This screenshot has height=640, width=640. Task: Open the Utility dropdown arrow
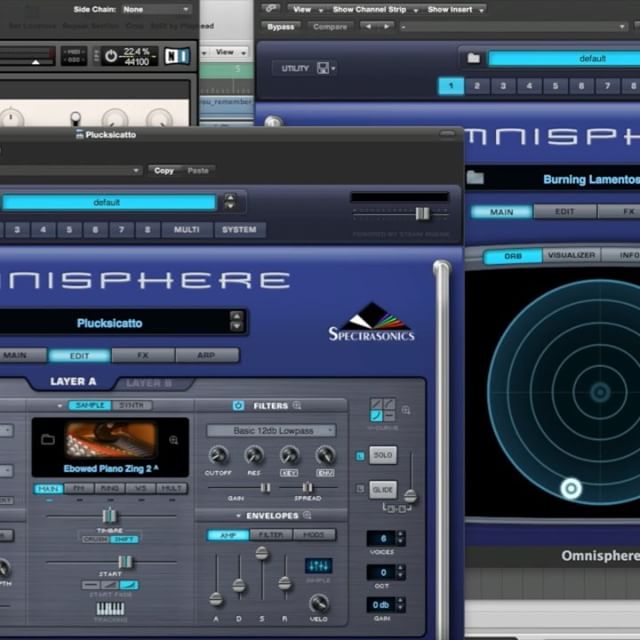(333, 68)
